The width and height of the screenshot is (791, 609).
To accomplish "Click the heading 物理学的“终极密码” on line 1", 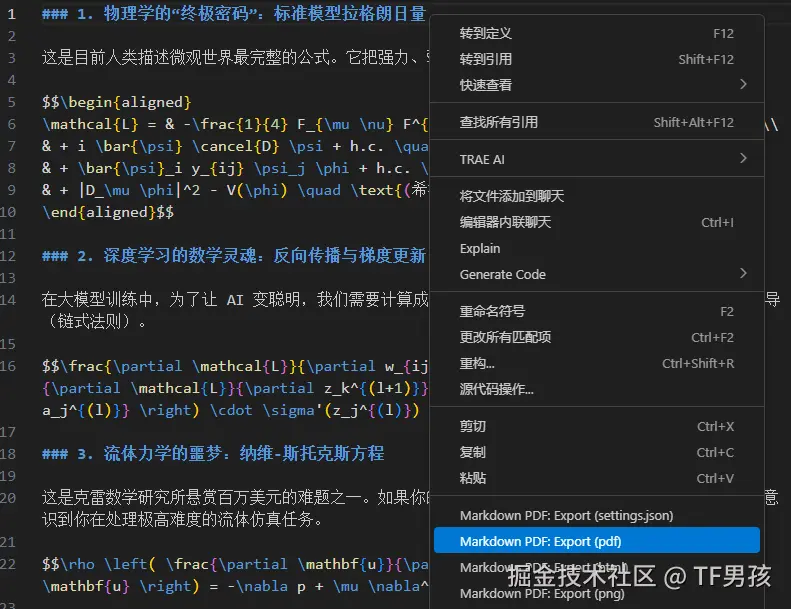I will point(180,14).
